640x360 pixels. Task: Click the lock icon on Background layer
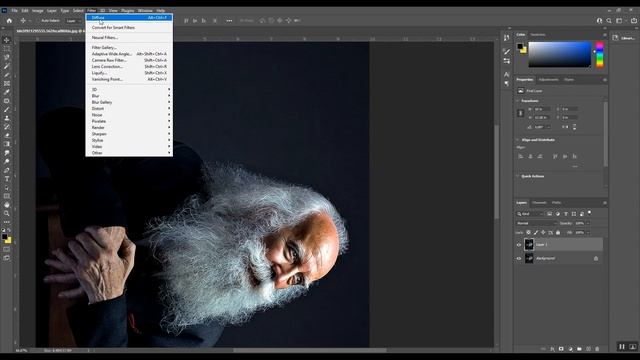pyautogui.click(x=596, y=258)
